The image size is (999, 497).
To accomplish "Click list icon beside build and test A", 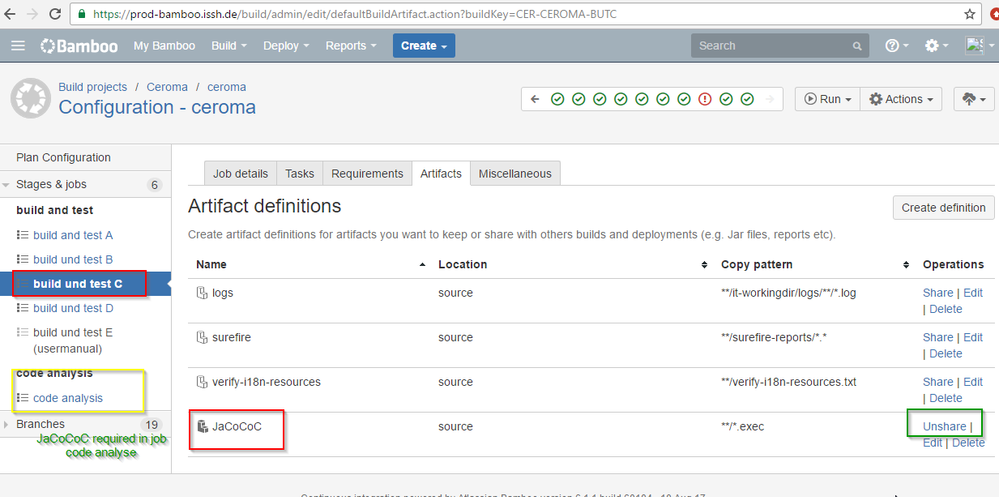I will pos(22,235).
